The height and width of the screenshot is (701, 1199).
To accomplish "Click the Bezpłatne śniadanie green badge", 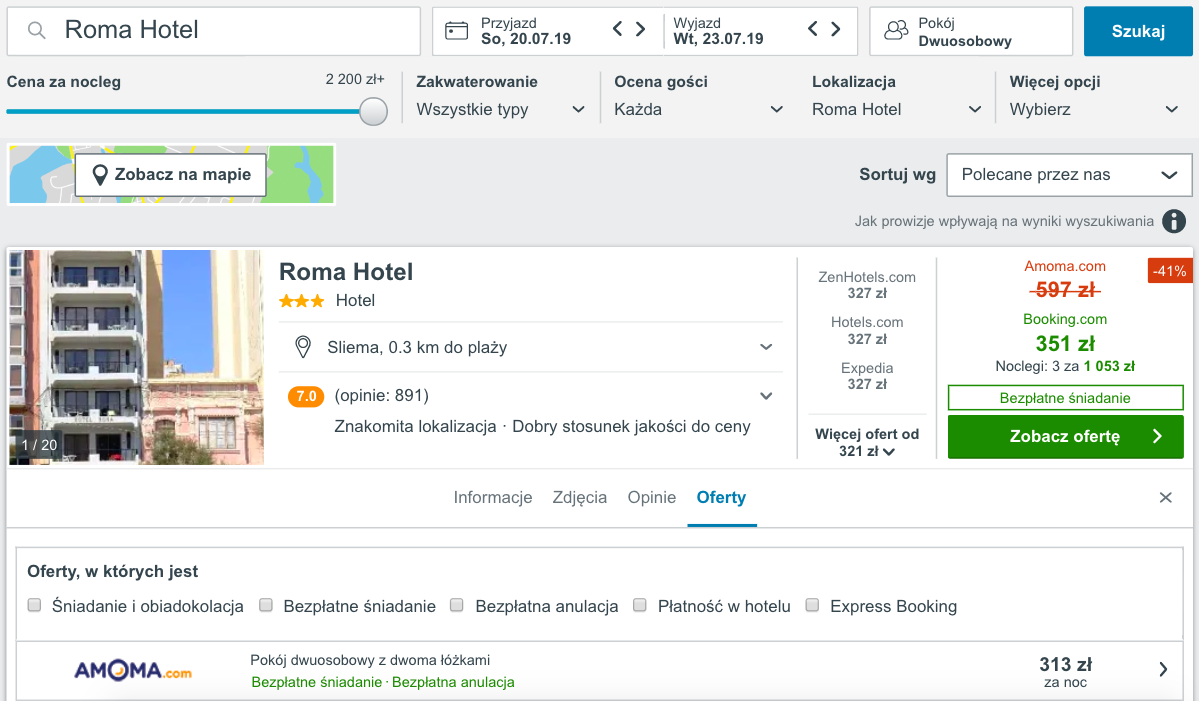I will [1065, 398].
